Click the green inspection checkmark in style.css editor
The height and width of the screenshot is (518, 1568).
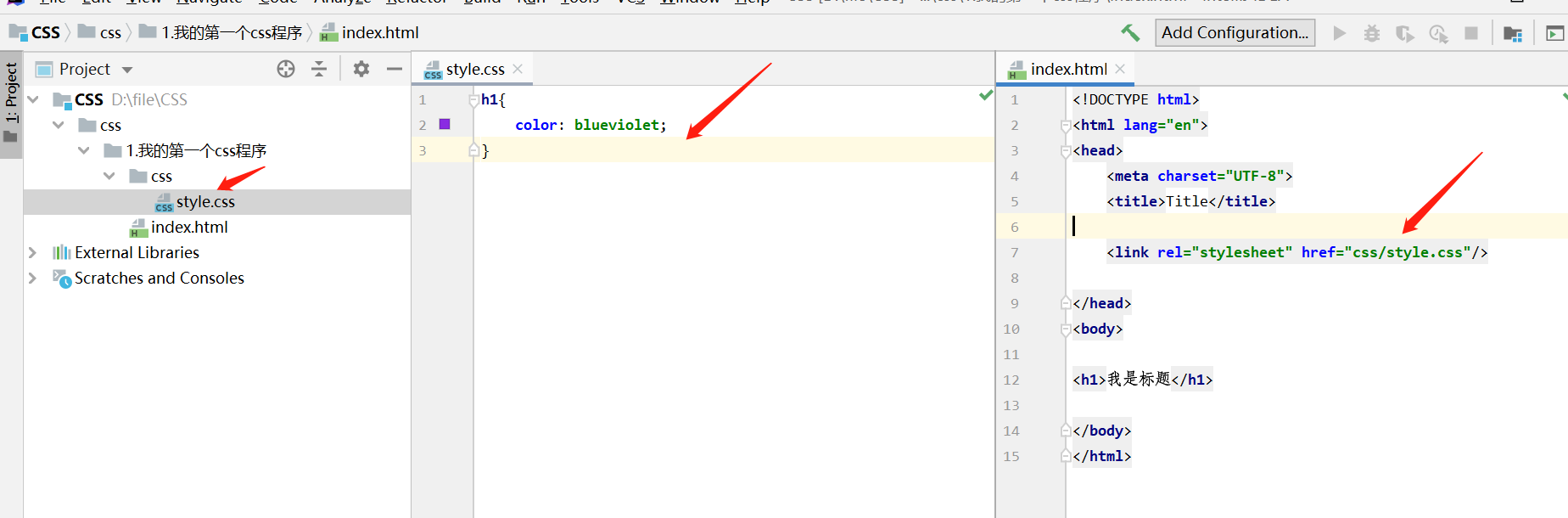985,95
